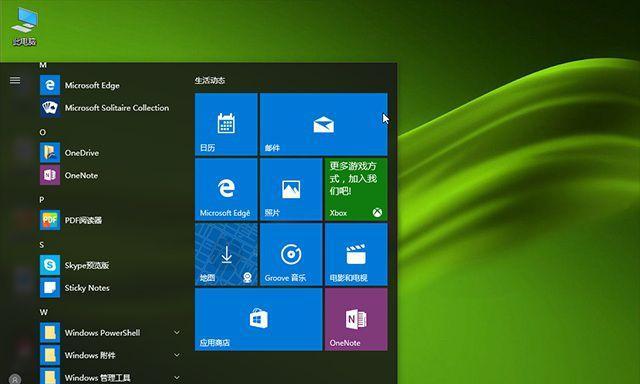Viewport: 640px width, 384px height.
Task: Open Windows 管理工具 folder icon
Action: [x=50, y=377]
